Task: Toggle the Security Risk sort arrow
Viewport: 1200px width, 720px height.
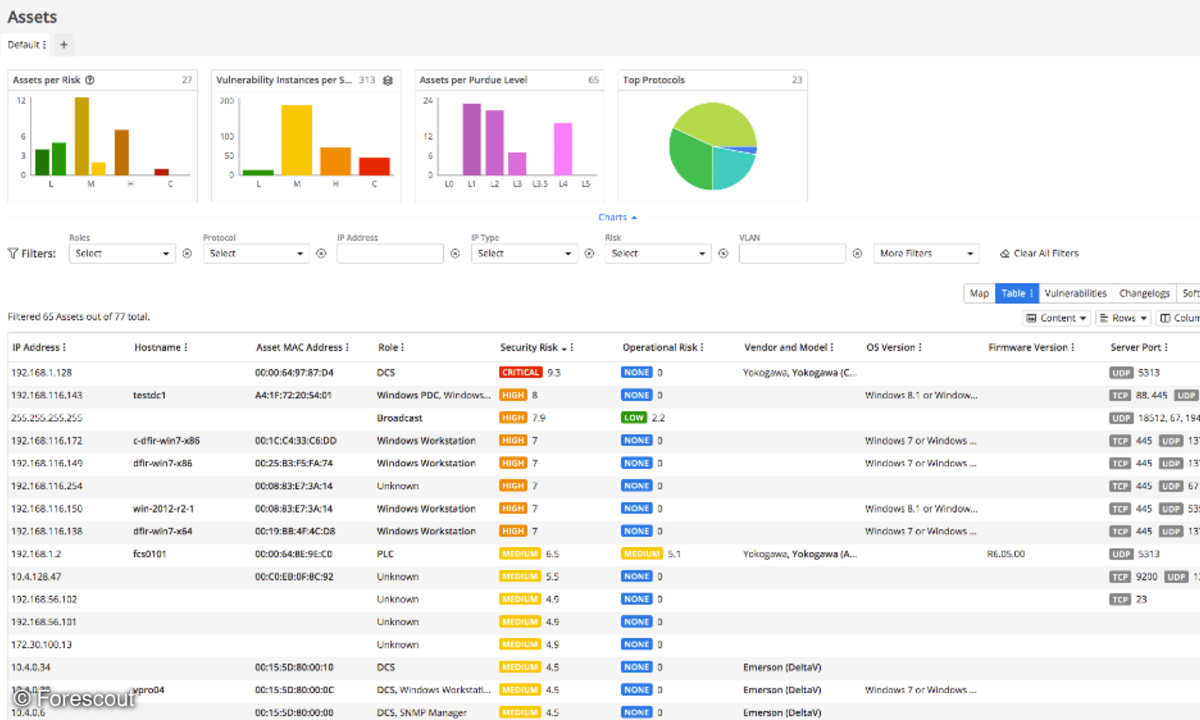Action: point(563,348)
